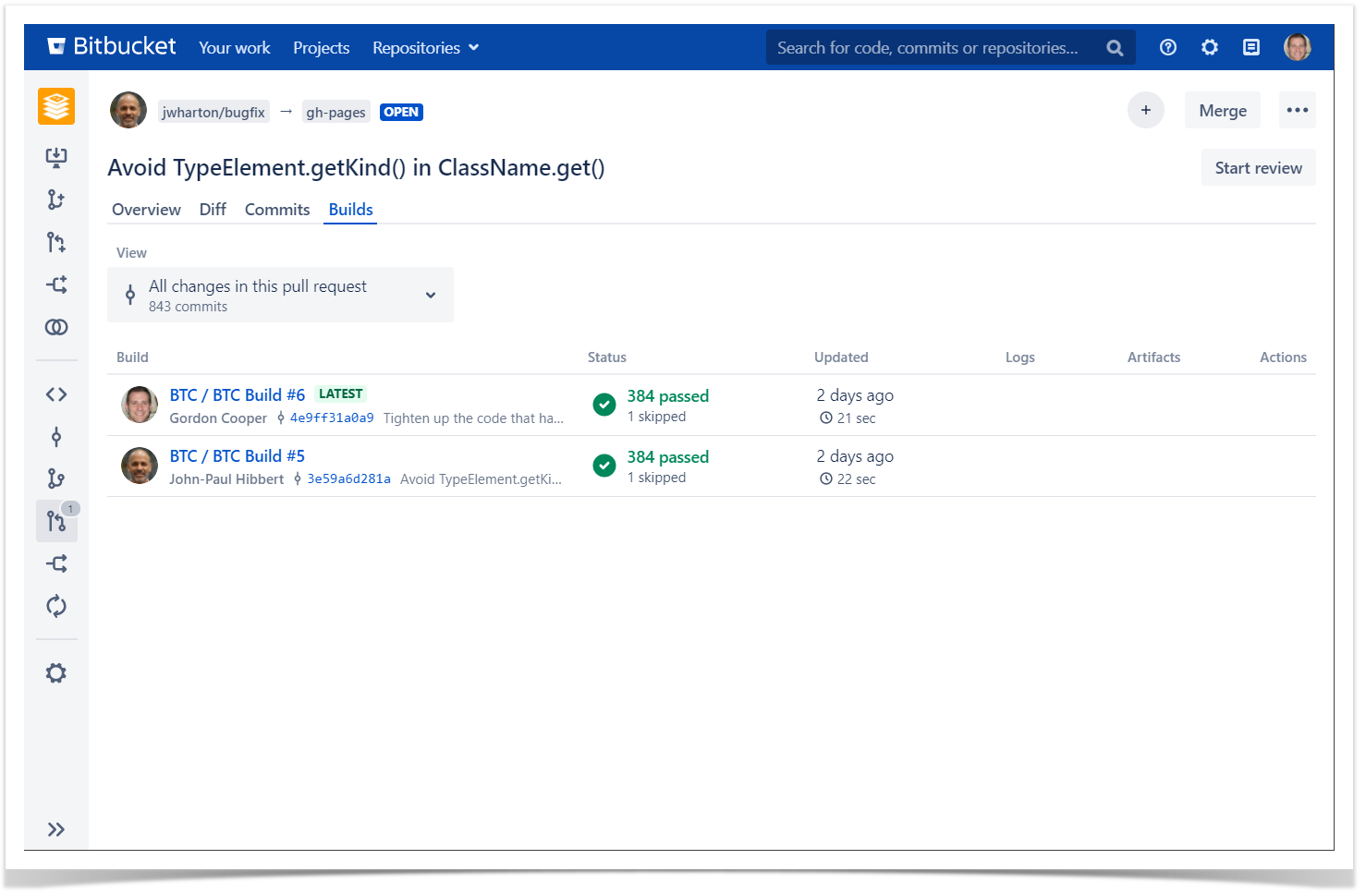1366x896 pixels.
Task: Click green success icon for Build #6
Action: pyautogui.click(x=604, y=405)
